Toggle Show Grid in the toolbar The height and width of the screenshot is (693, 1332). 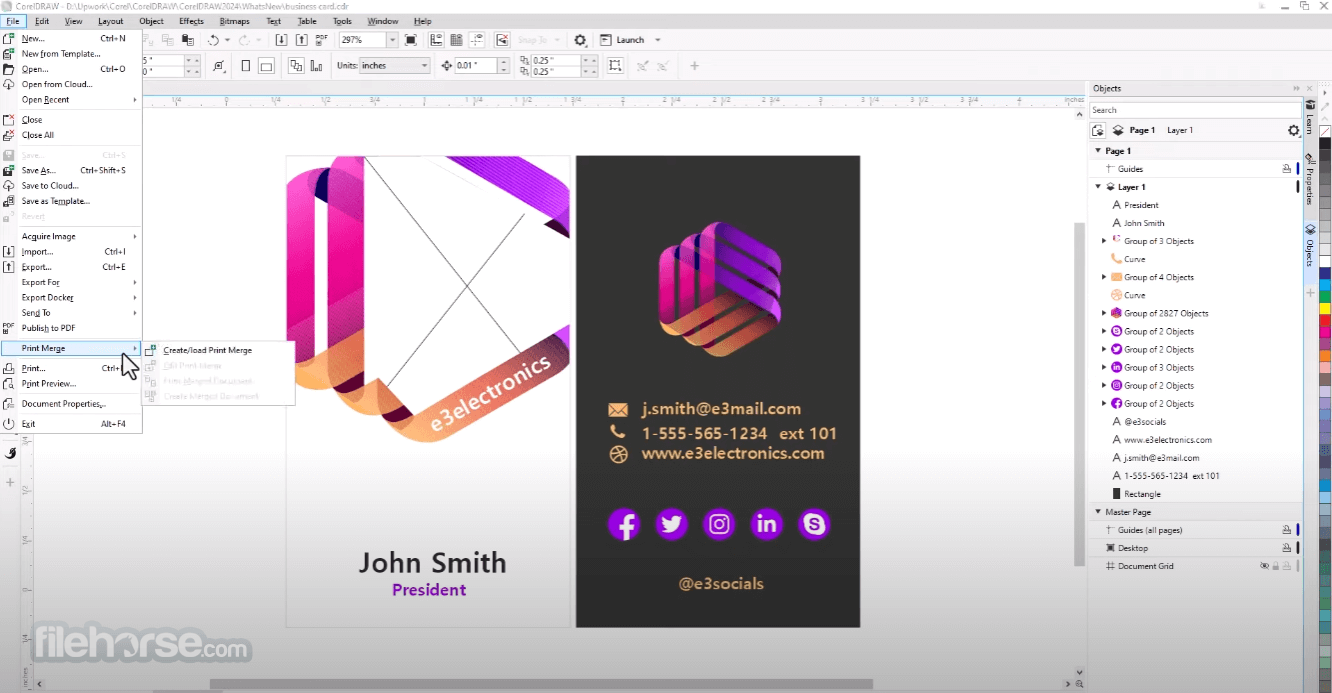click(x=456, y=40)
